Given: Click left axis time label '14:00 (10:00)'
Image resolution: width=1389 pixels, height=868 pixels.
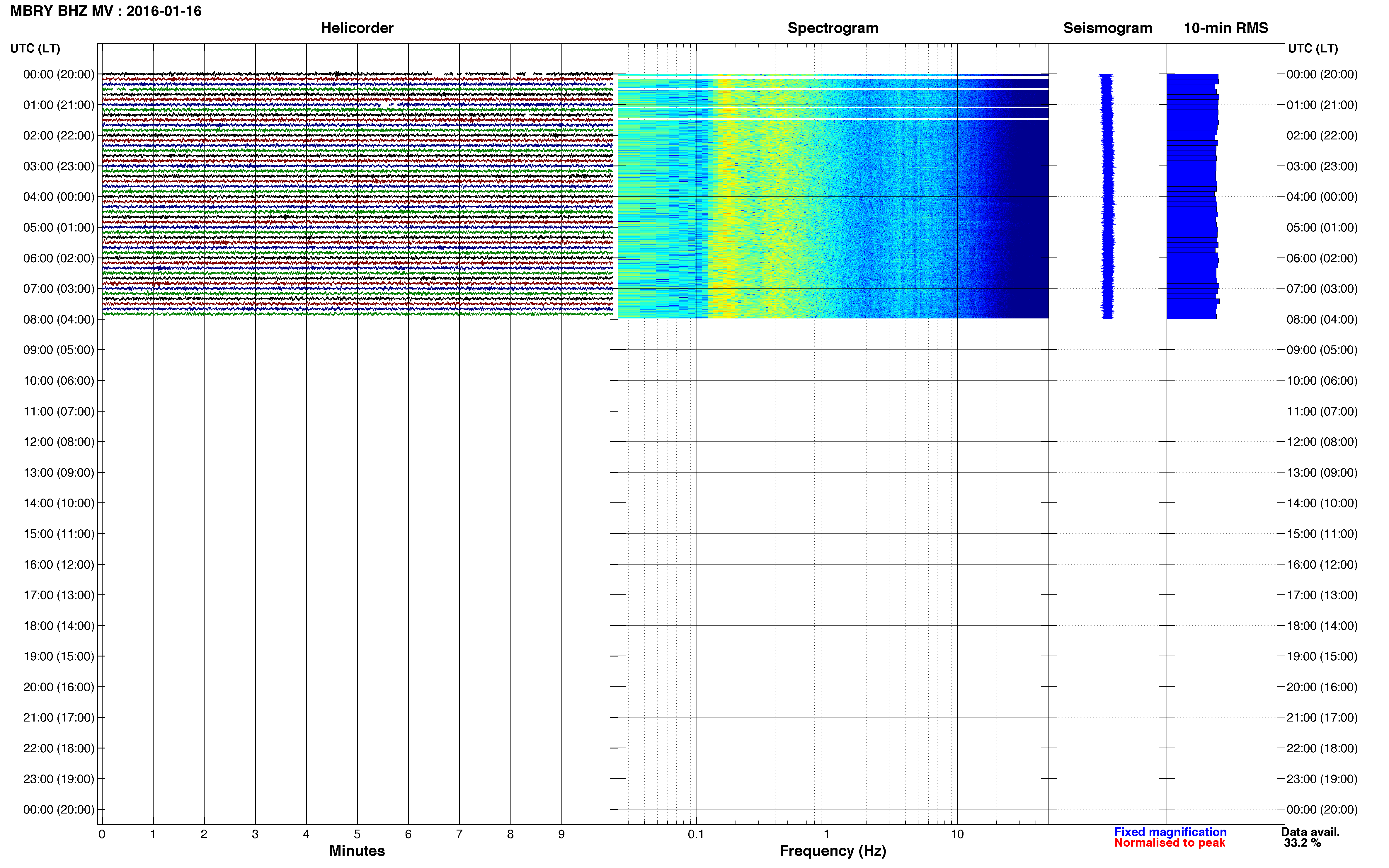Looking at the screenshot, I should pyautogui.click(x=59, y=504).
